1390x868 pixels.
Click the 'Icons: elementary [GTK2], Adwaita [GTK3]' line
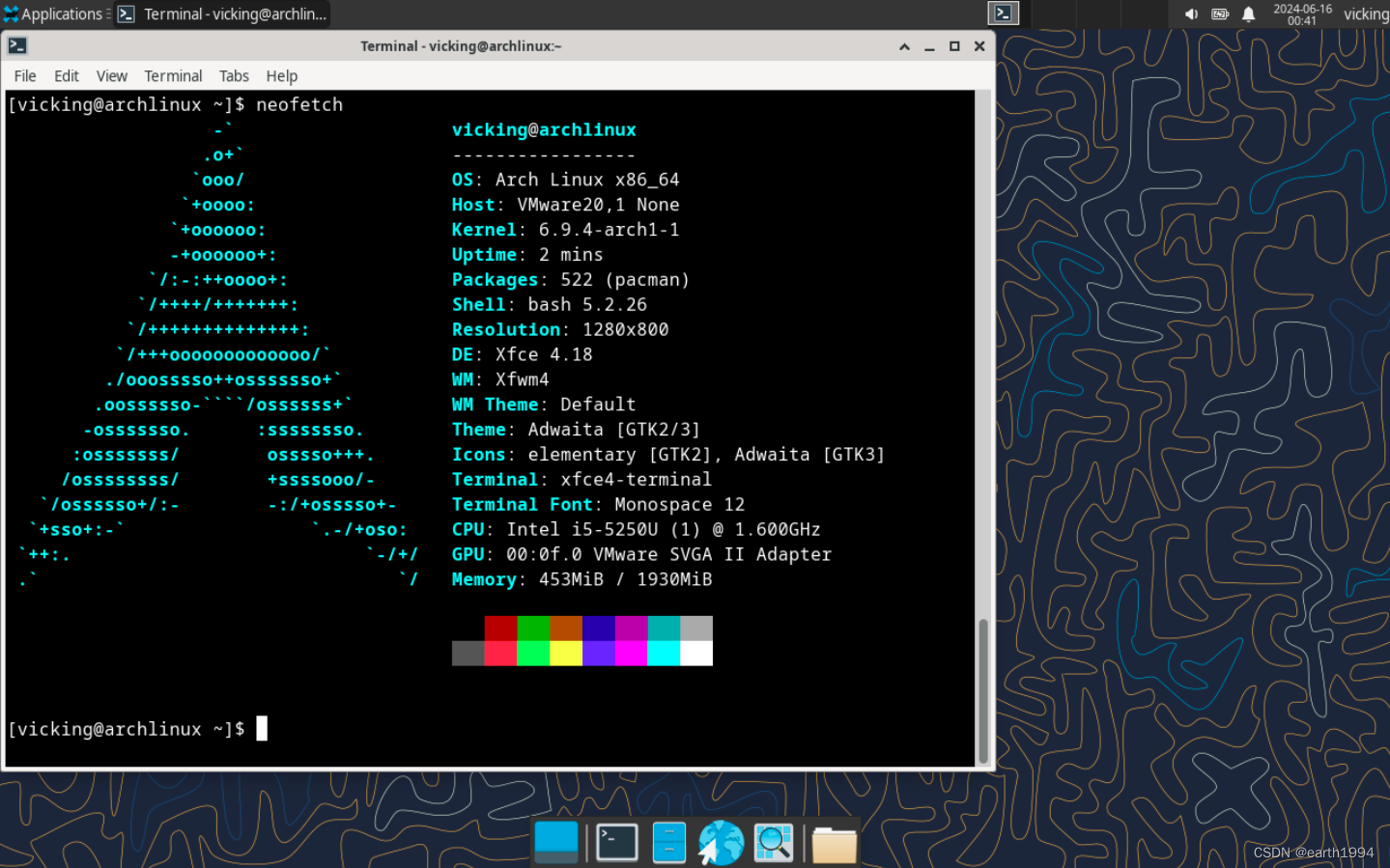[x=668, y=455]
